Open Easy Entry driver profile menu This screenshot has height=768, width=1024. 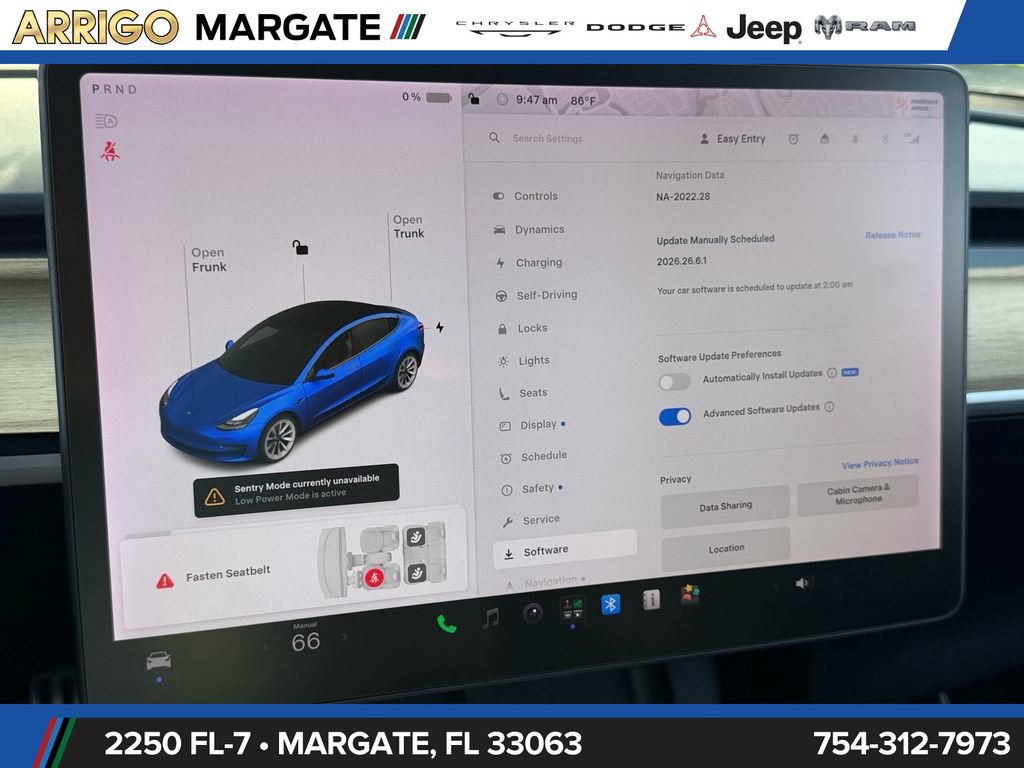pyautogui.click(x=732, y=139)
